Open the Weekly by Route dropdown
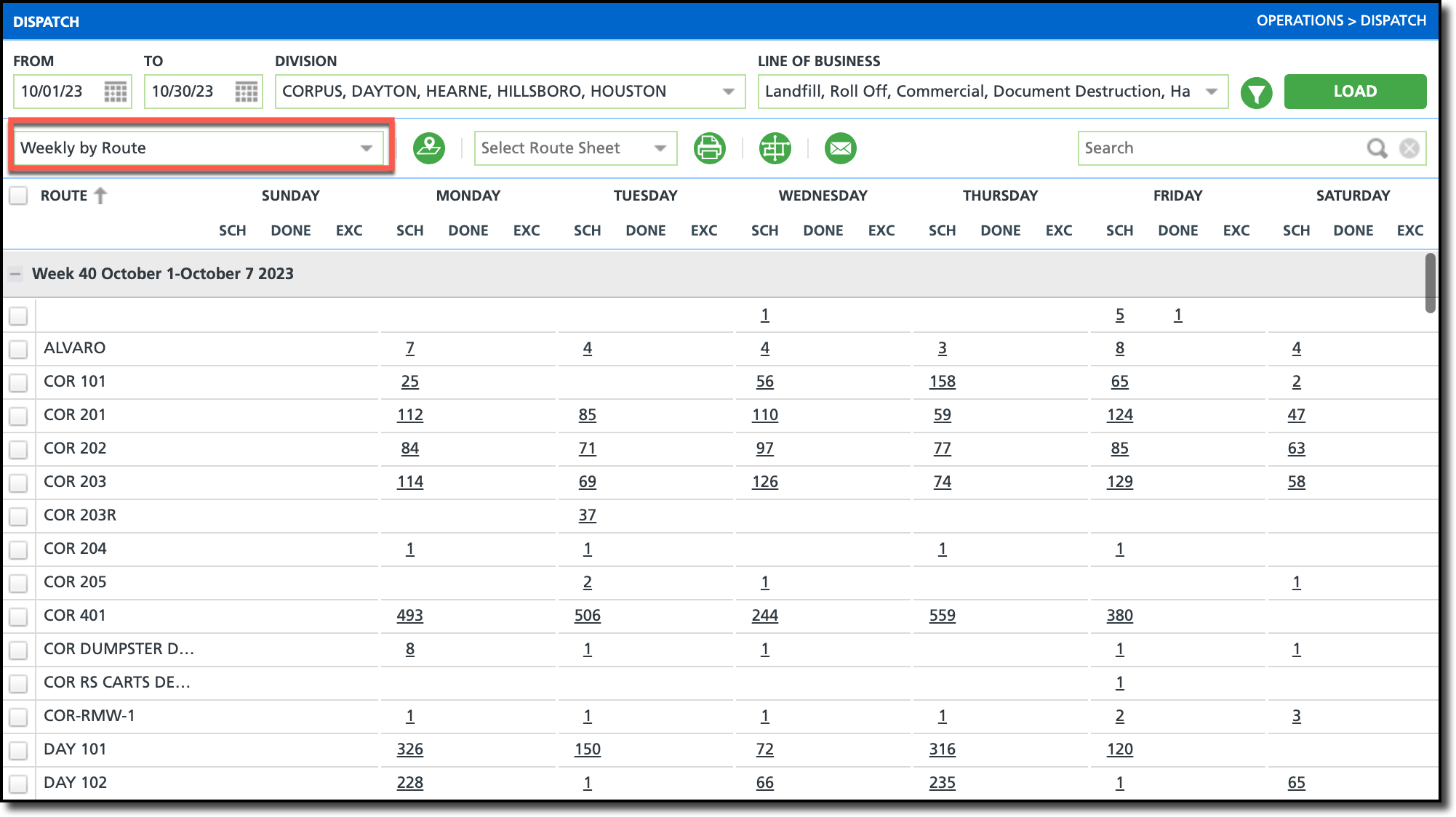Image resolution: width=1456 pixels, height=817 pixels. coord(196,148)
